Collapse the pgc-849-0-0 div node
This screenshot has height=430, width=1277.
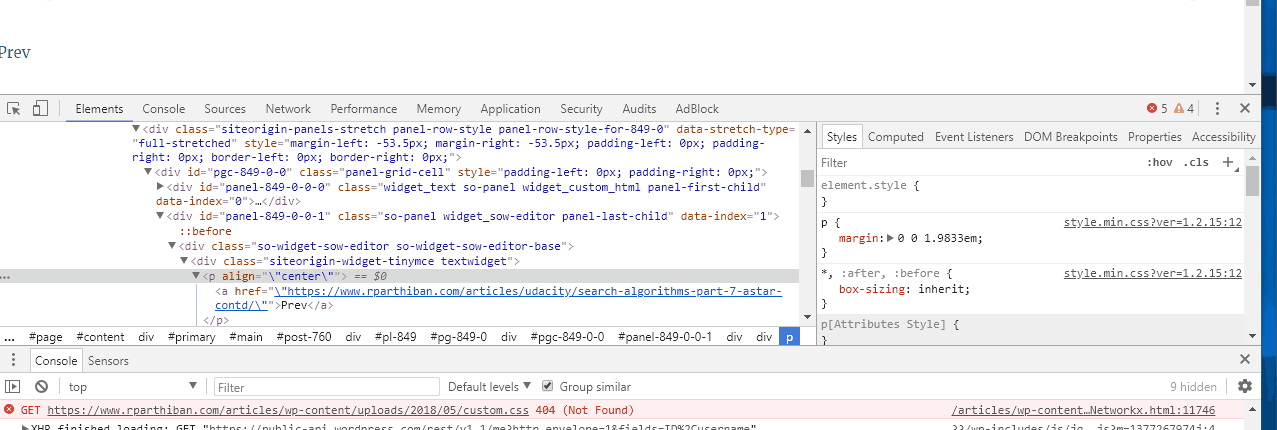[x=148, y=173]
